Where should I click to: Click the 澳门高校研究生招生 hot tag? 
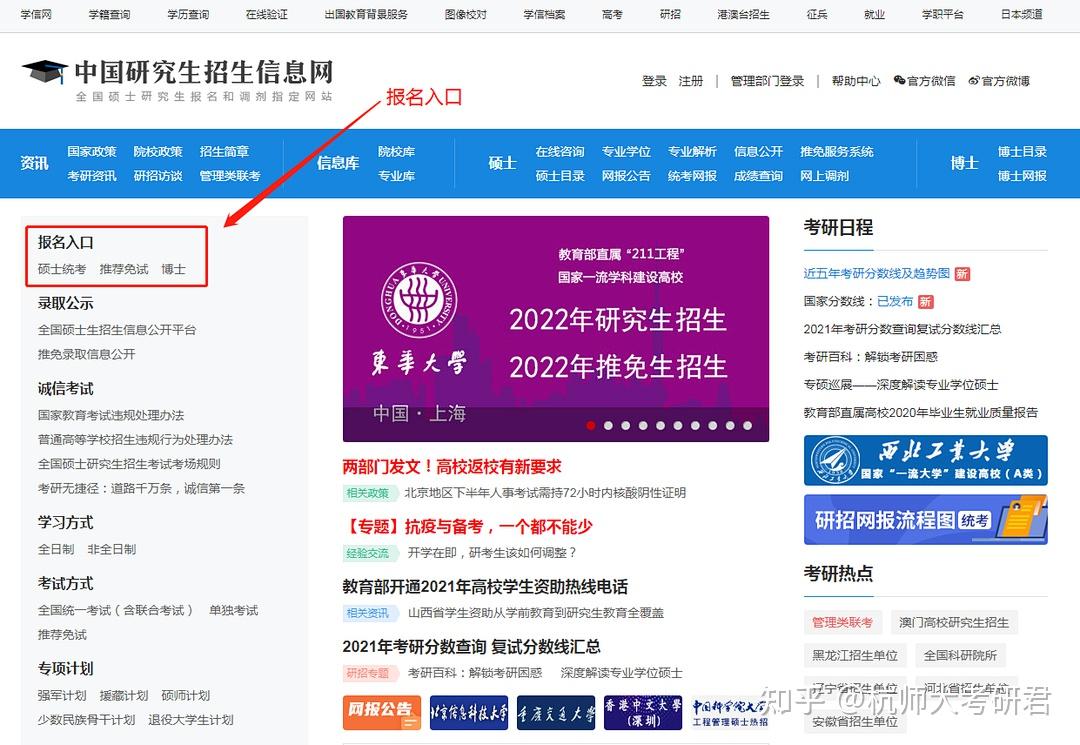pyautogui.click(x=954, y=622)
